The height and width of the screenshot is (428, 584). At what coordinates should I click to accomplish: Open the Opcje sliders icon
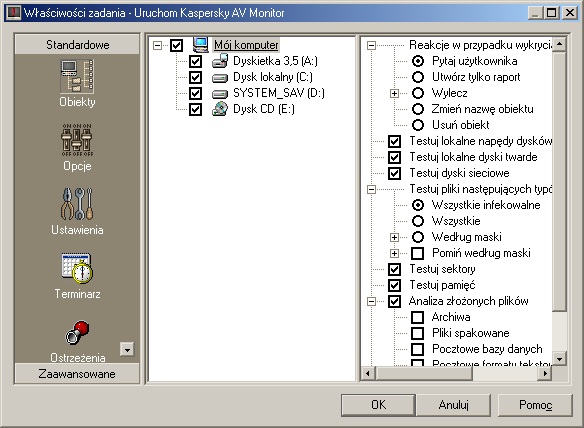(77, 140)
